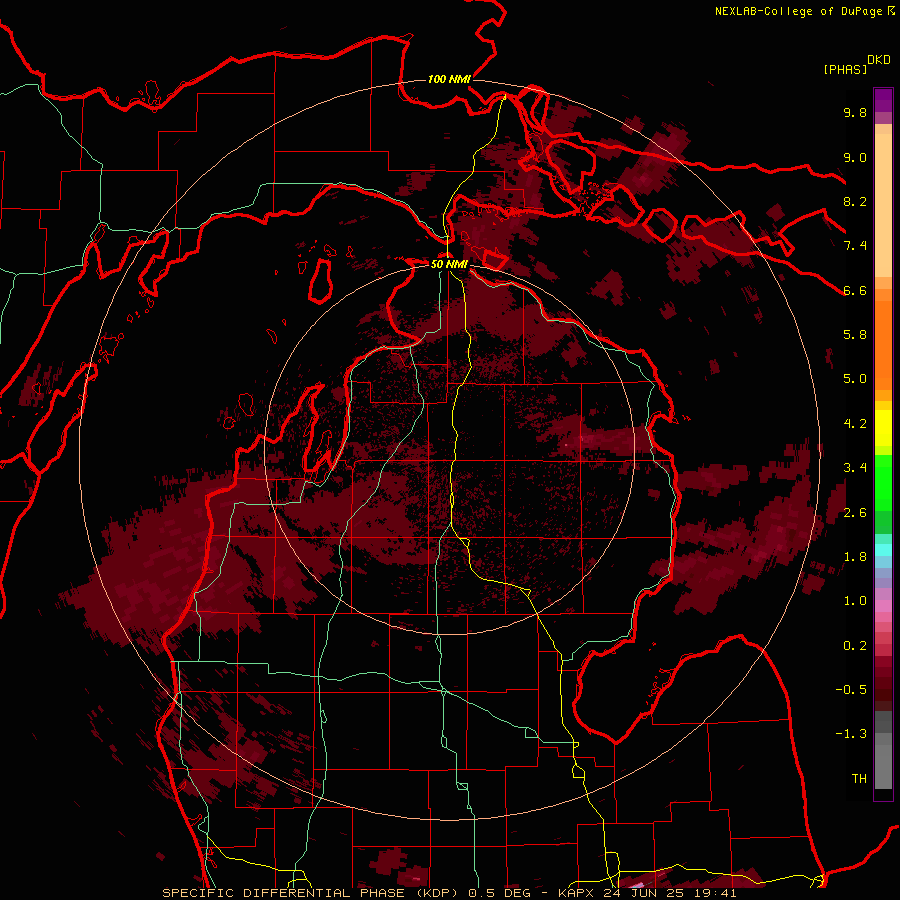Click the 50 NMI range ring label

click(449, 264)
